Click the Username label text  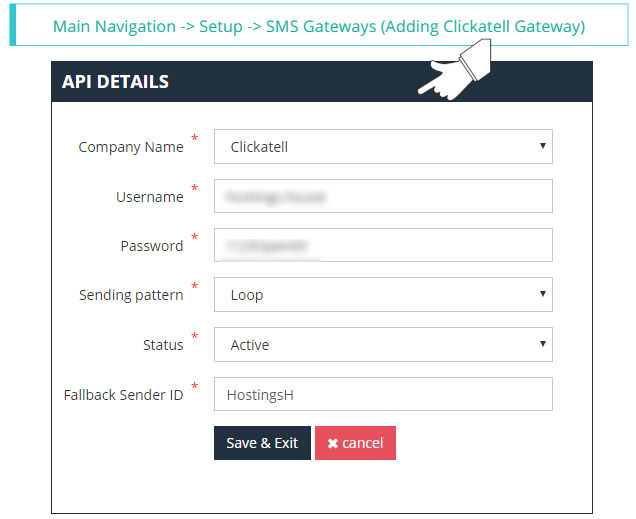[150, 197]
